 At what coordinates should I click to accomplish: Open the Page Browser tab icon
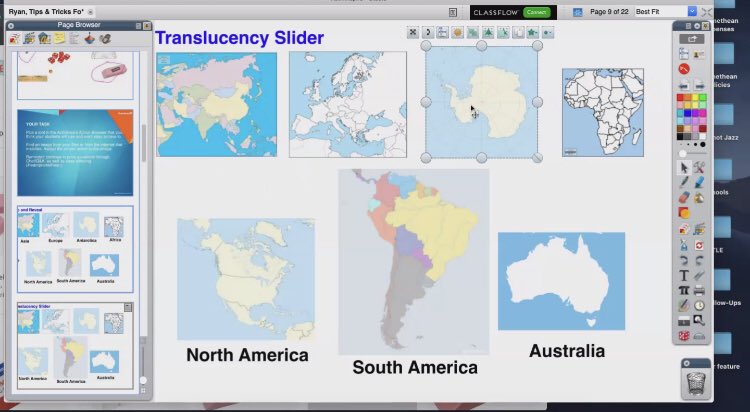tap(14, 38)
